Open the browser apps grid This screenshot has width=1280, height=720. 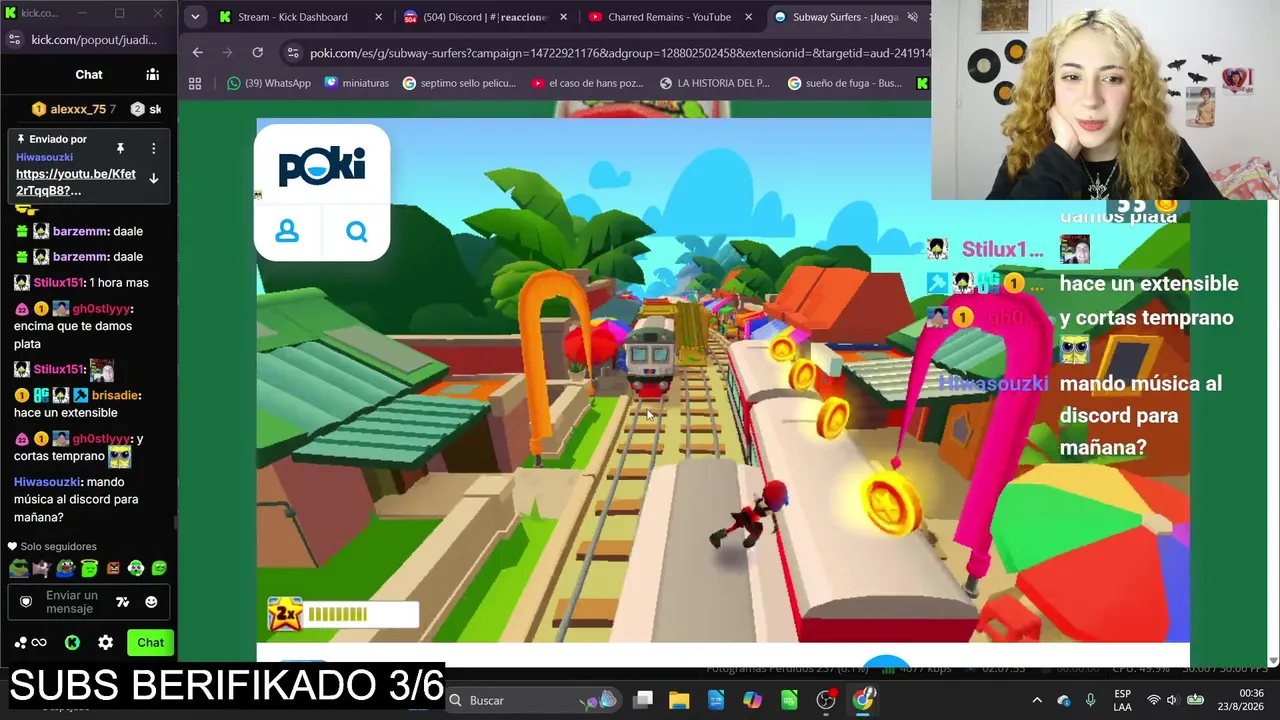click(x=195, y=83)
